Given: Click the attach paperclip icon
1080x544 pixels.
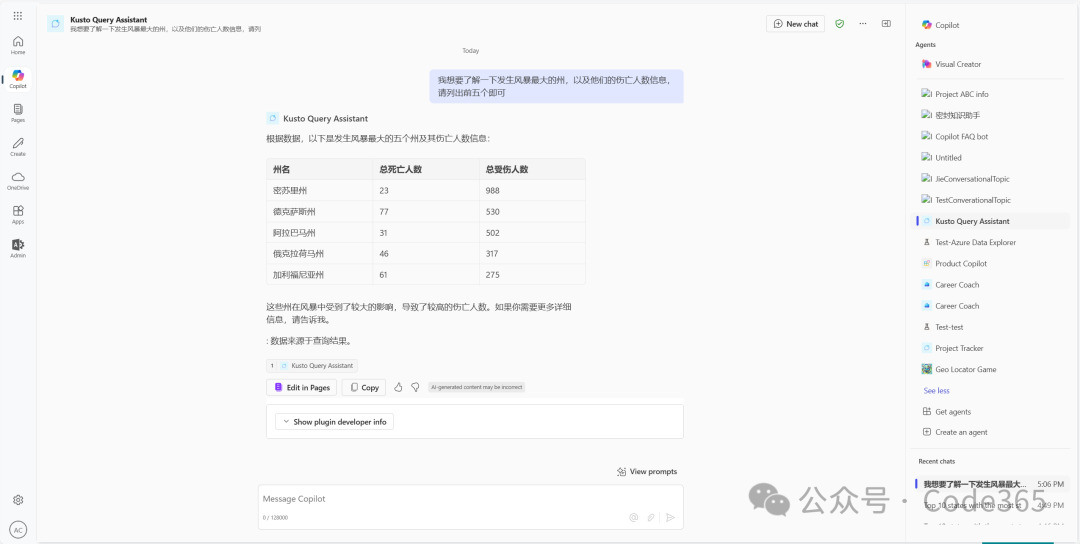Looking at the screenshot, I should point(651,518).
